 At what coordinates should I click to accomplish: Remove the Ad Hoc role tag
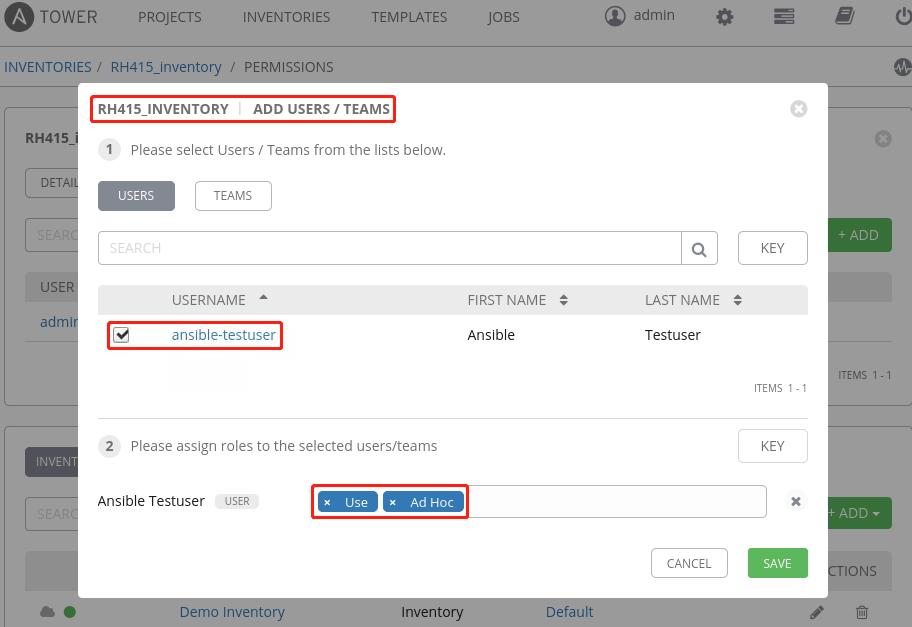point(392,502)
